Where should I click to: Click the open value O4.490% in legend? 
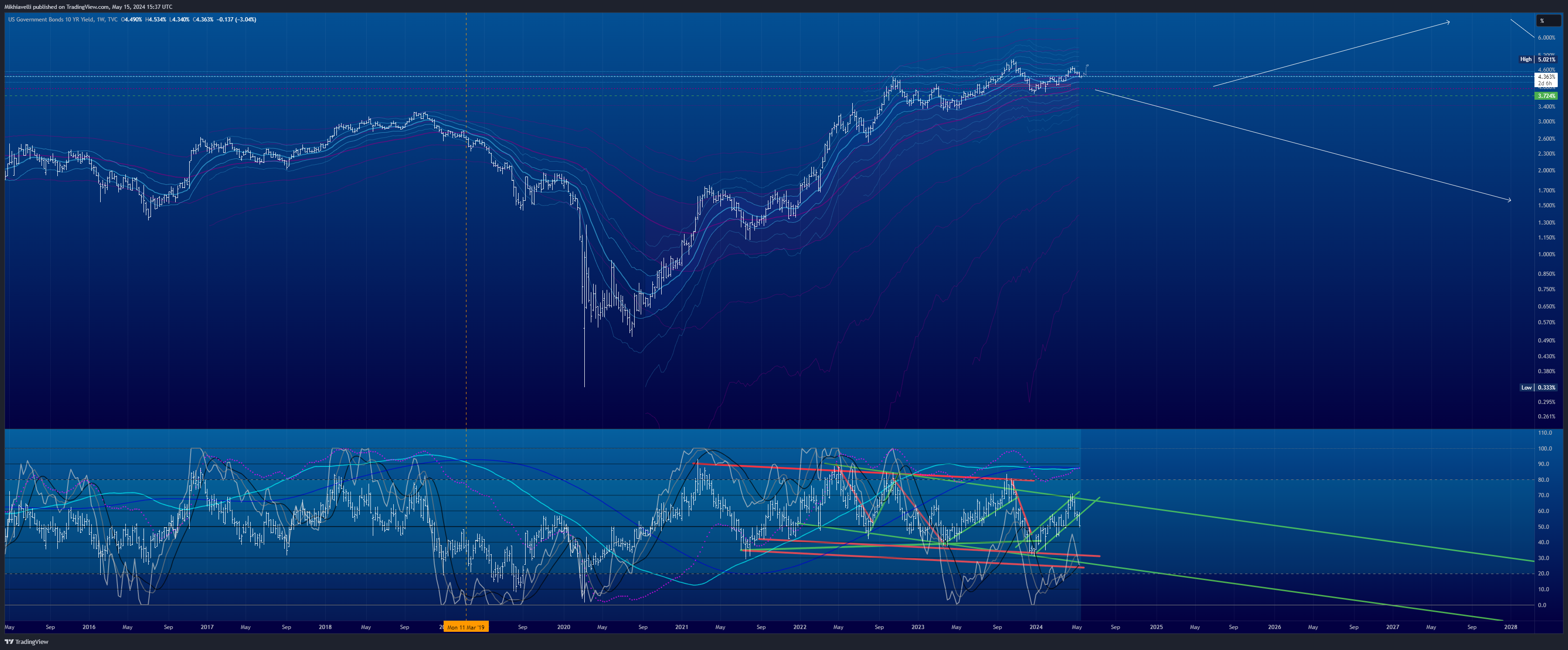(131, 20)
